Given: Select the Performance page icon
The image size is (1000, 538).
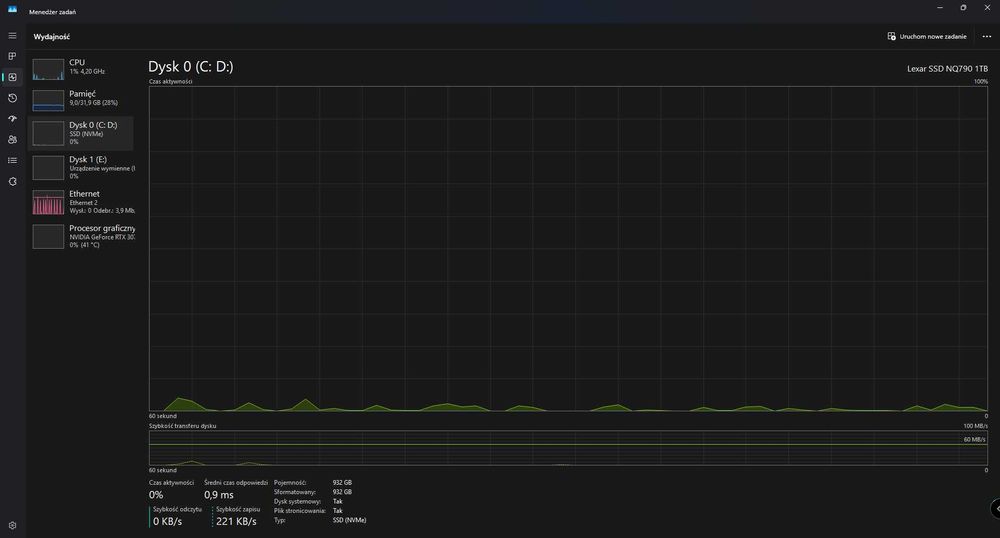Looking at the screenshot, I should point(12,77).
